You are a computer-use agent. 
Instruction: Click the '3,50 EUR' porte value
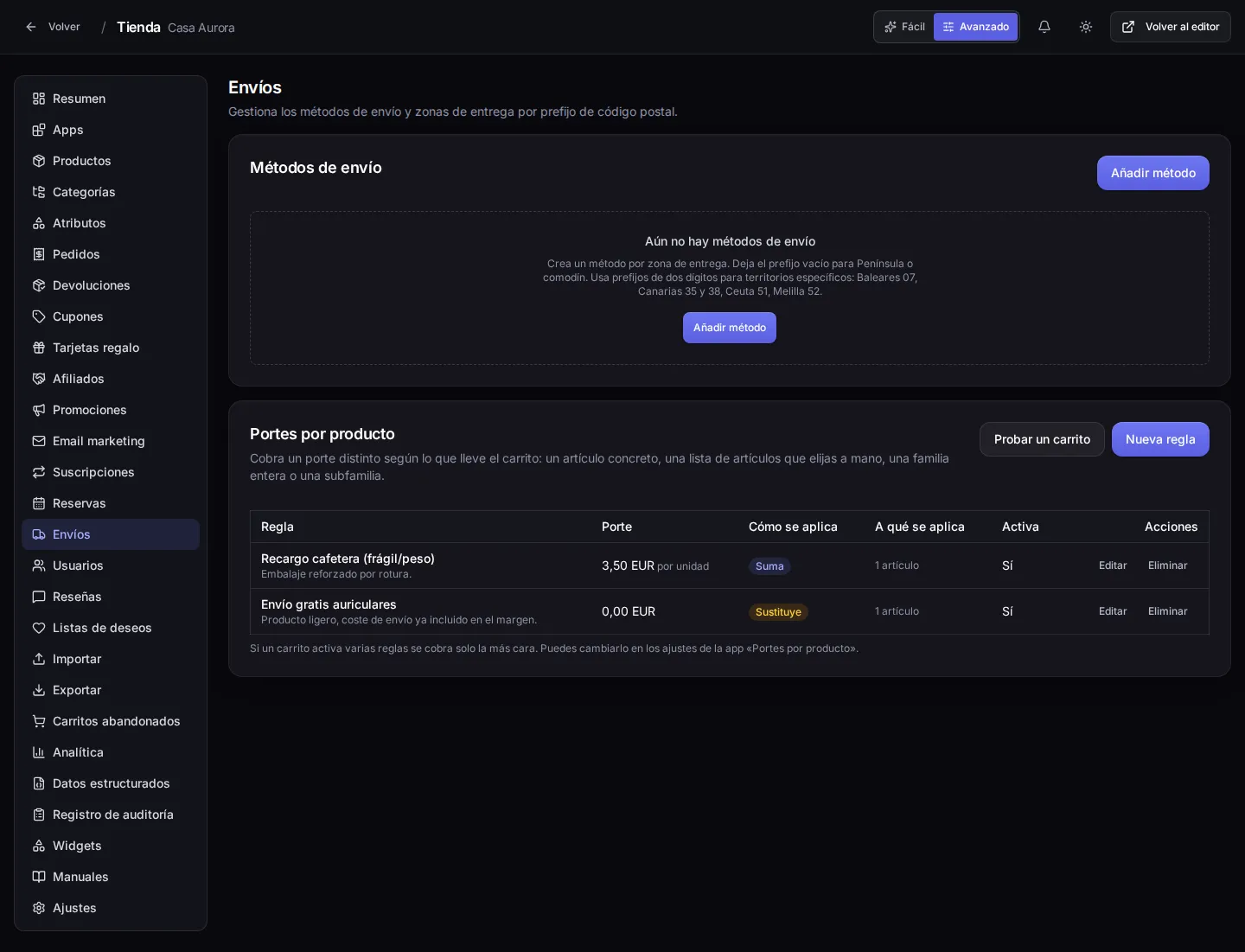pyautogui.click(x=628, y=565)
